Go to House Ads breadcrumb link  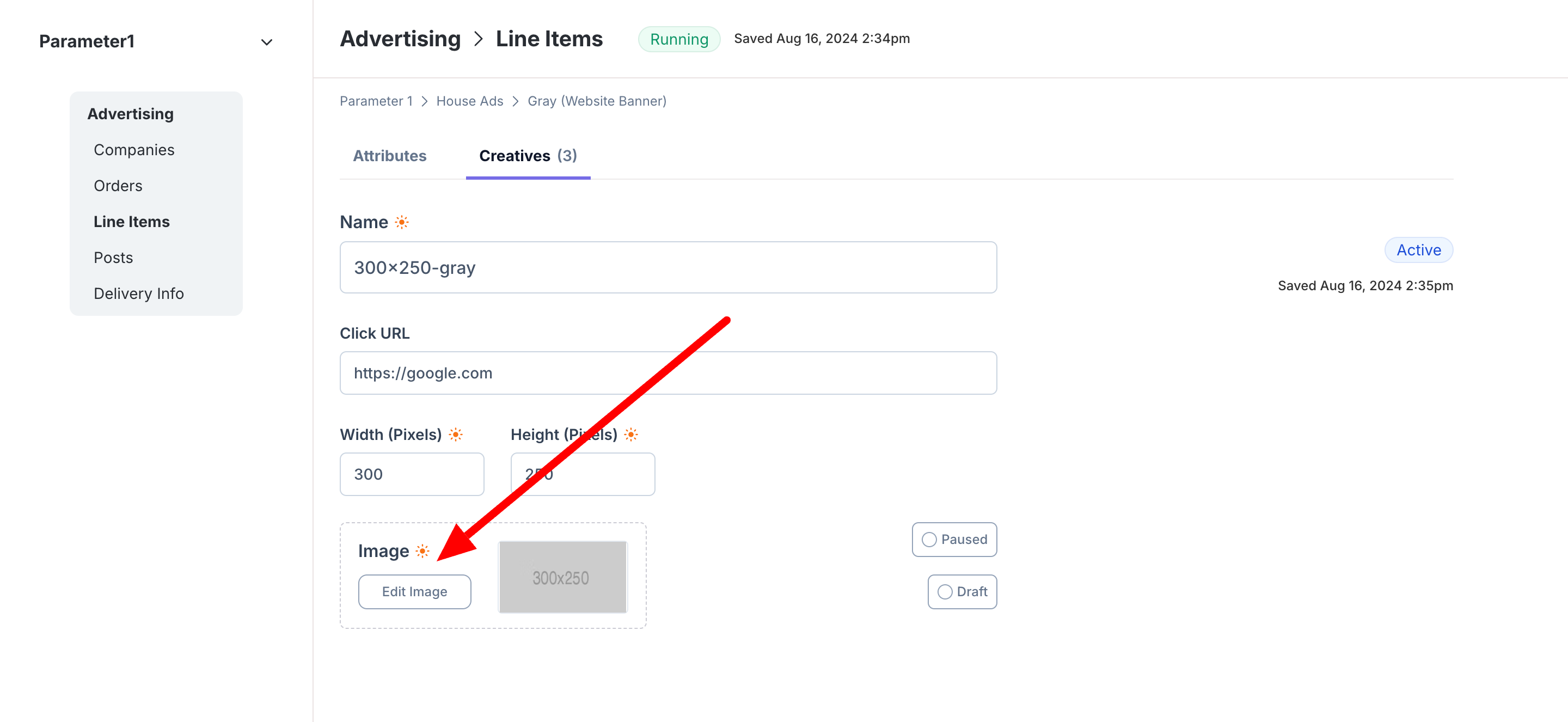pos(469,101)
